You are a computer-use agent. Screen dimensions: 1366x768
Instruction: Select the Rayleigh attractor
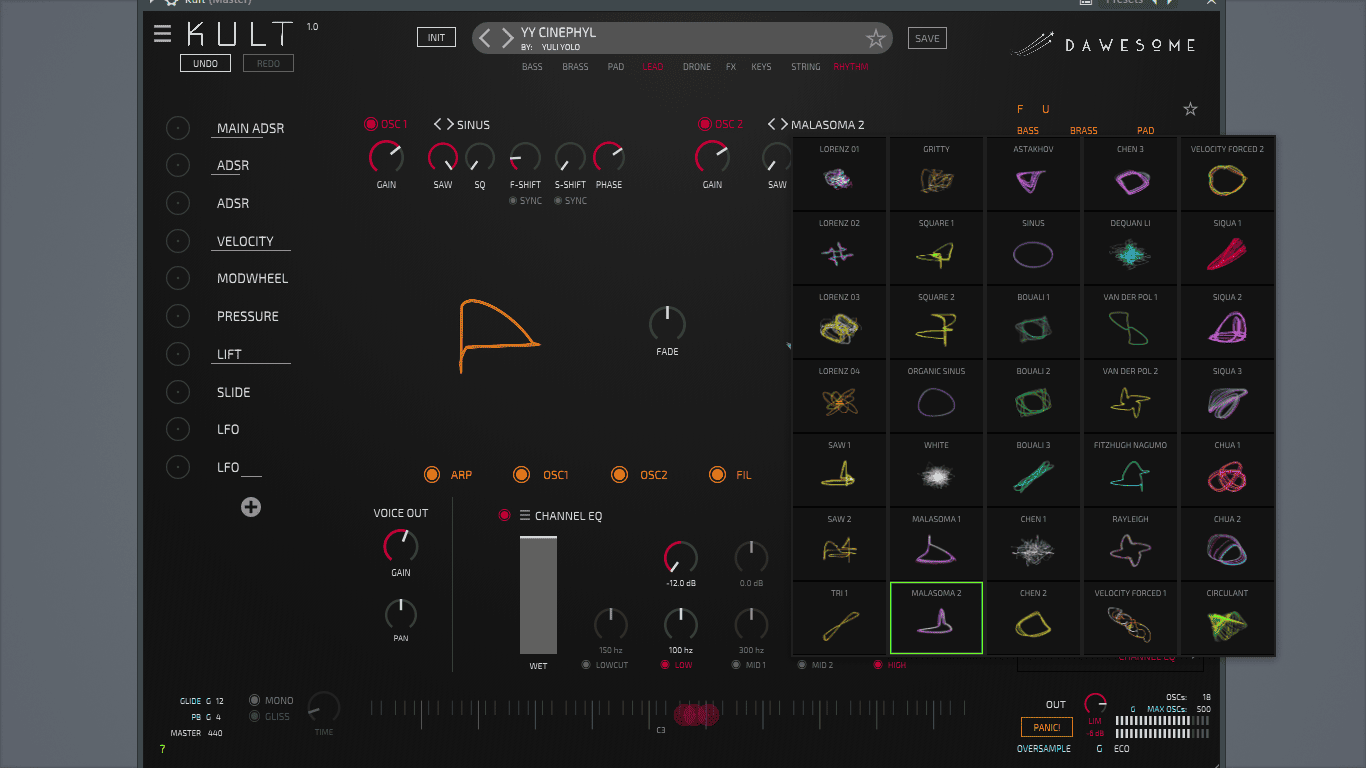[1130, 543]
